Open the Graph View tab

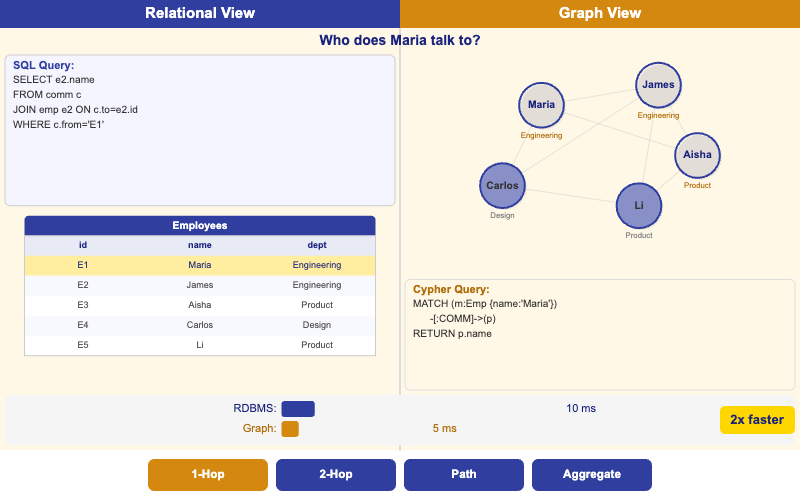[x=600, y=14]
